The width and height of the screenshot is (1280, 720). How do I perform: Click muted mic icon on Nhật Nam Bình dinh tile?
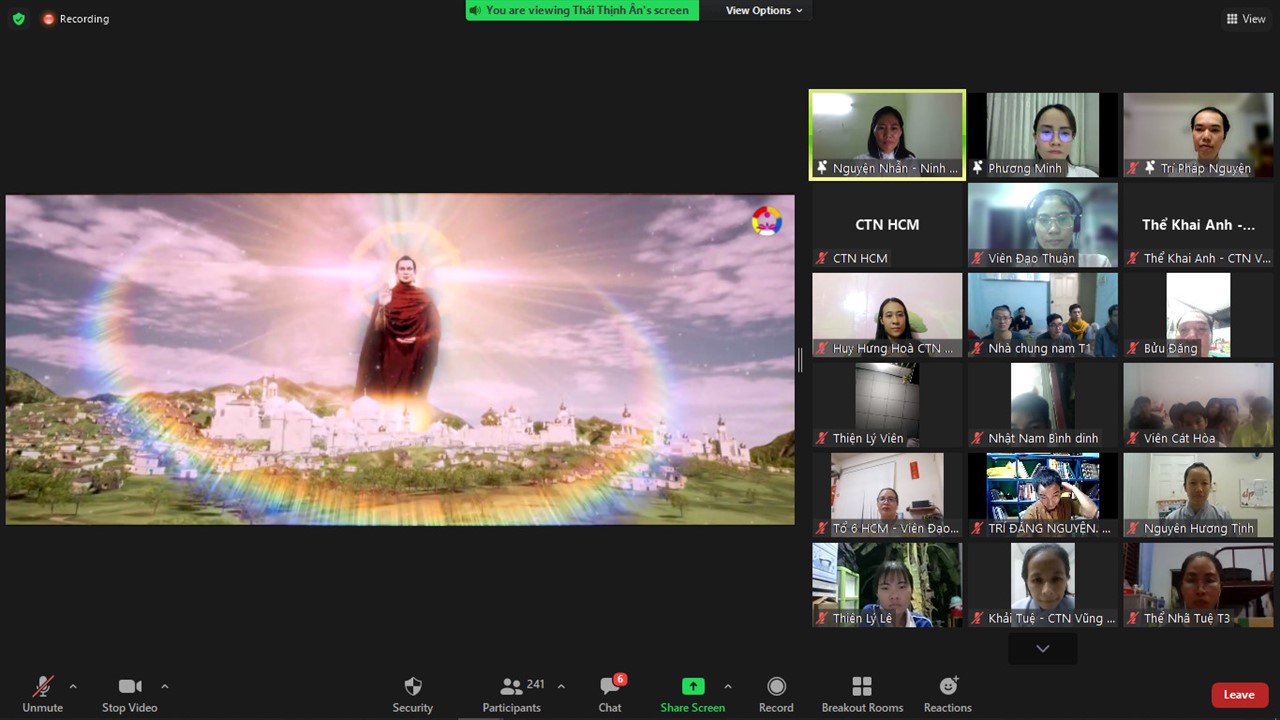tap(978, 438)
